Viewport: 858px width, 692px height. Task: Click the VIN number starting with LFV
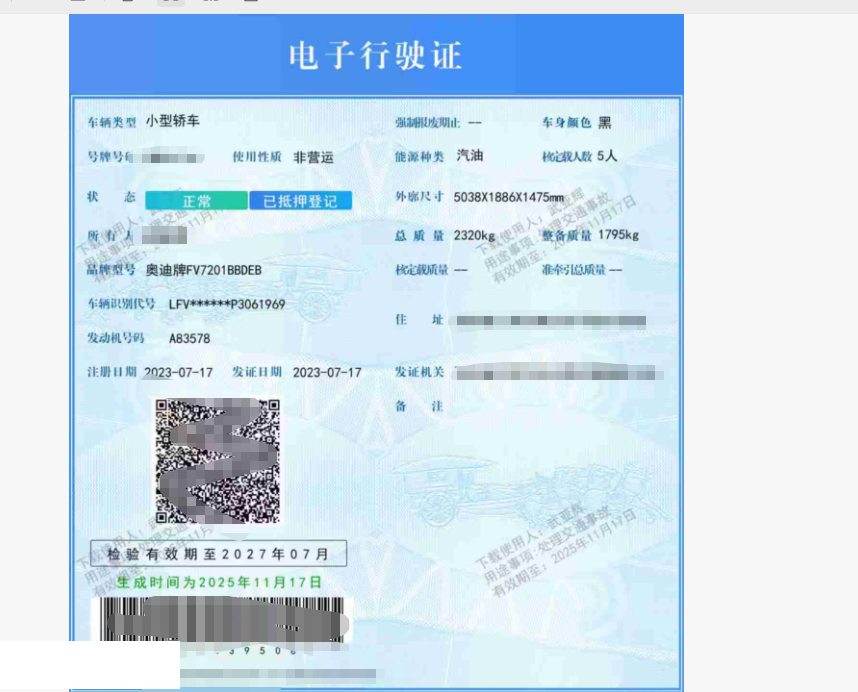(x=227, y=304)
